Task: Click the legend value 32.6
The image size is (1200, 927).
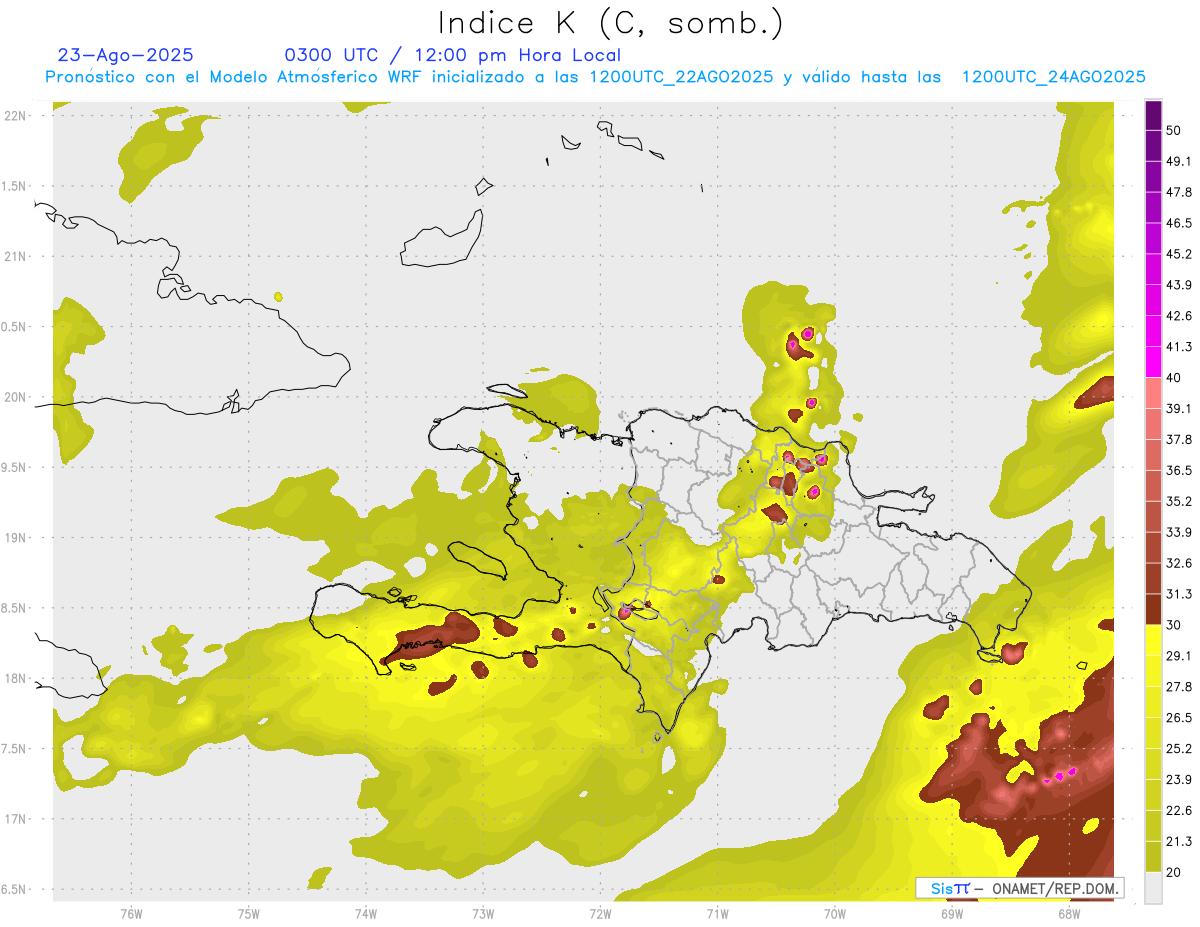Action: click(1179, 563)
